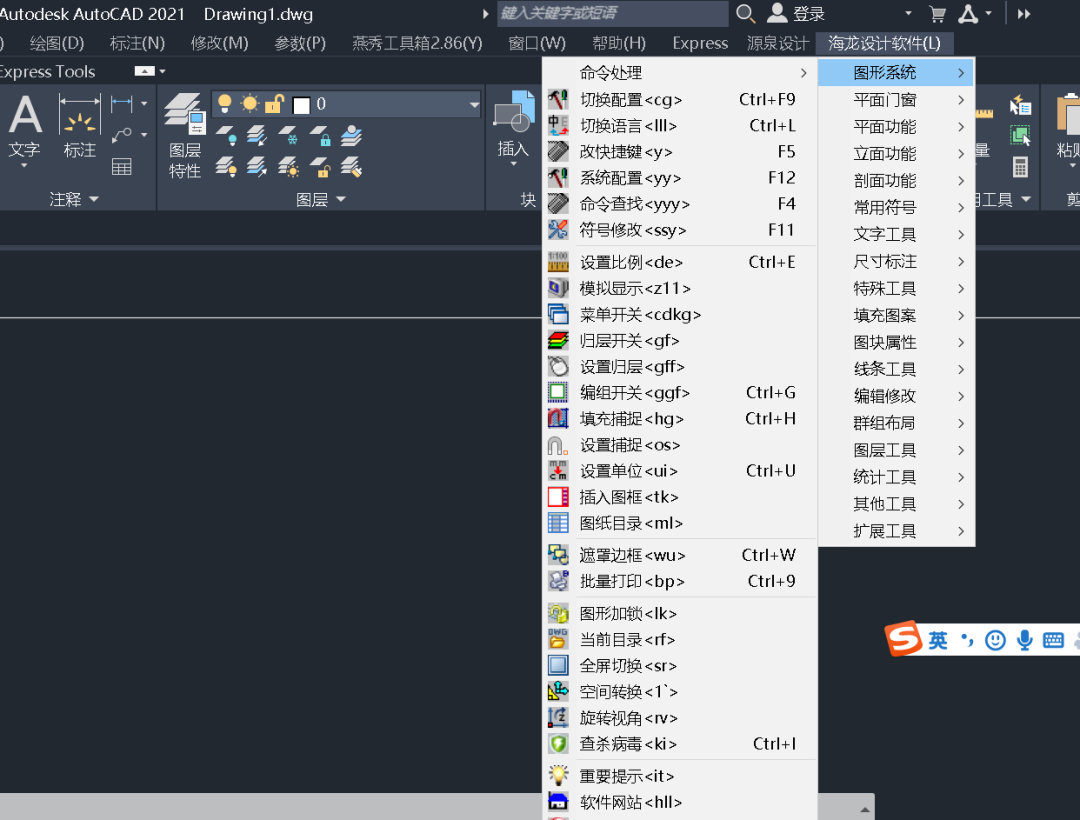Click the 查杀病毒<ki> shield icon

558,744
